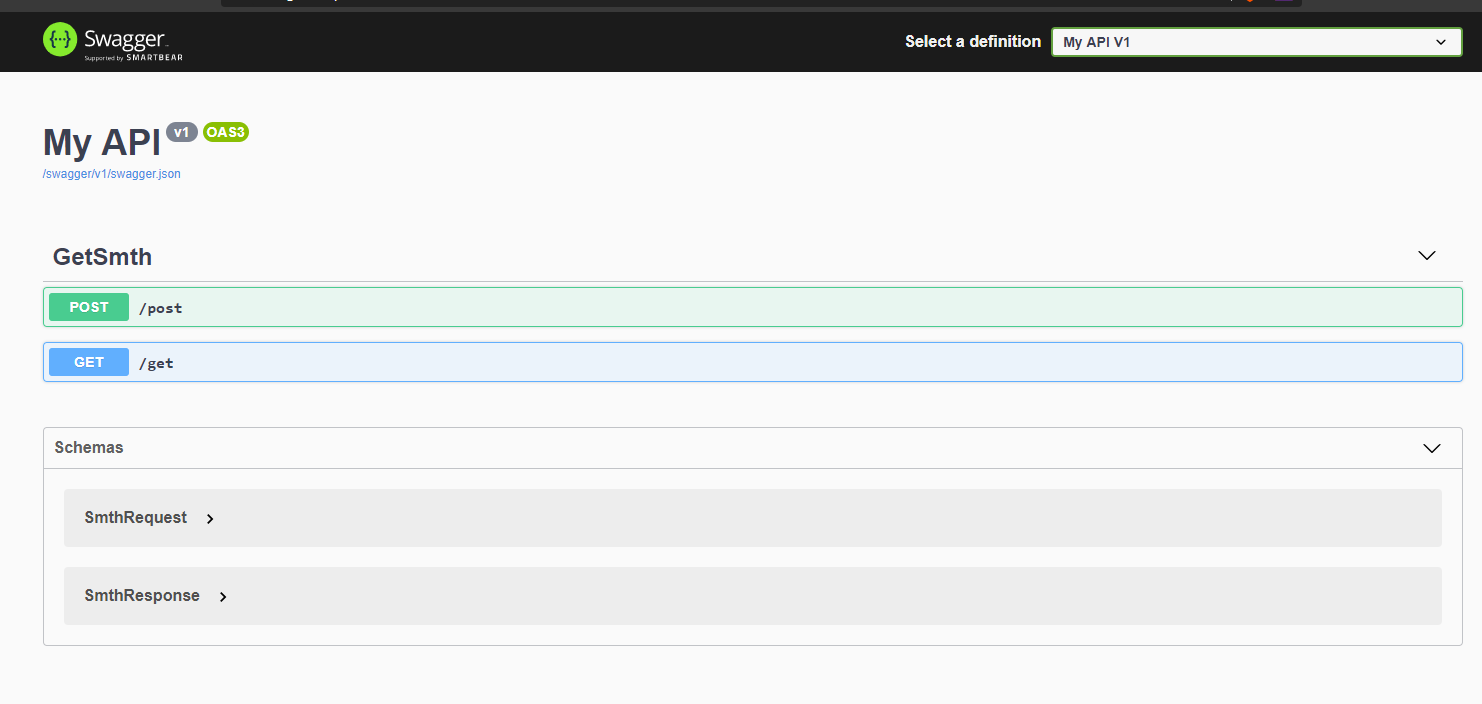1482x704 pixels.
Task: Expand the SmthRequest schema arrow
Action: (210, 519)
